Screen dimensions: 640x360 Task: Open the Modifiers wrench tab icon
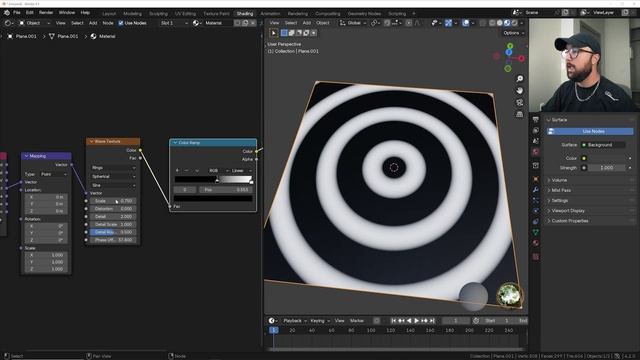[536, 189]
